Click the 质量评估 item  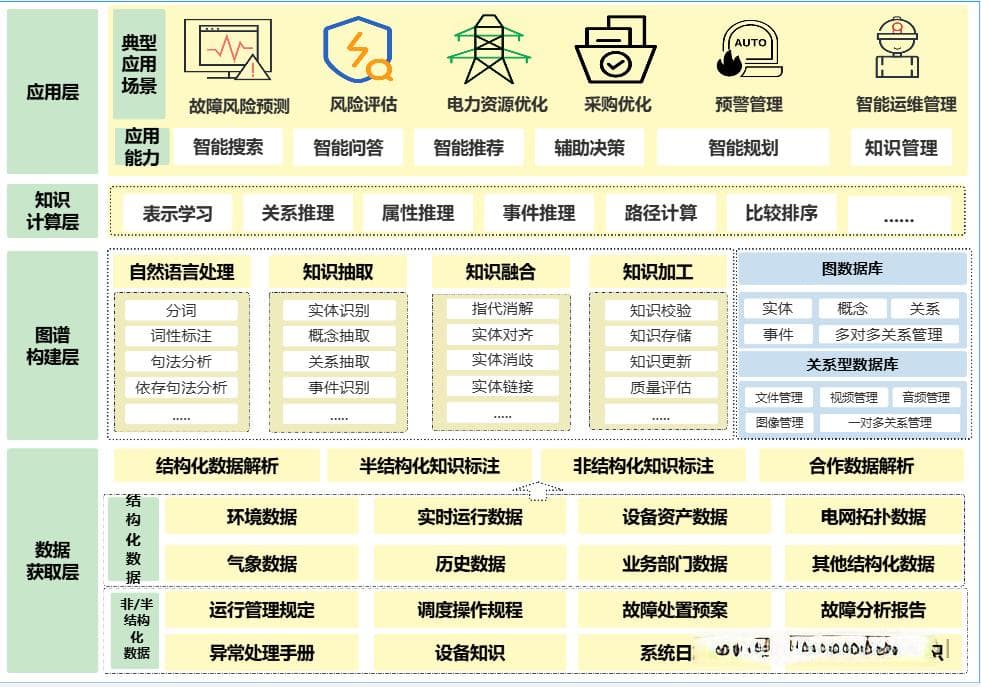click(x=660, y=388)
